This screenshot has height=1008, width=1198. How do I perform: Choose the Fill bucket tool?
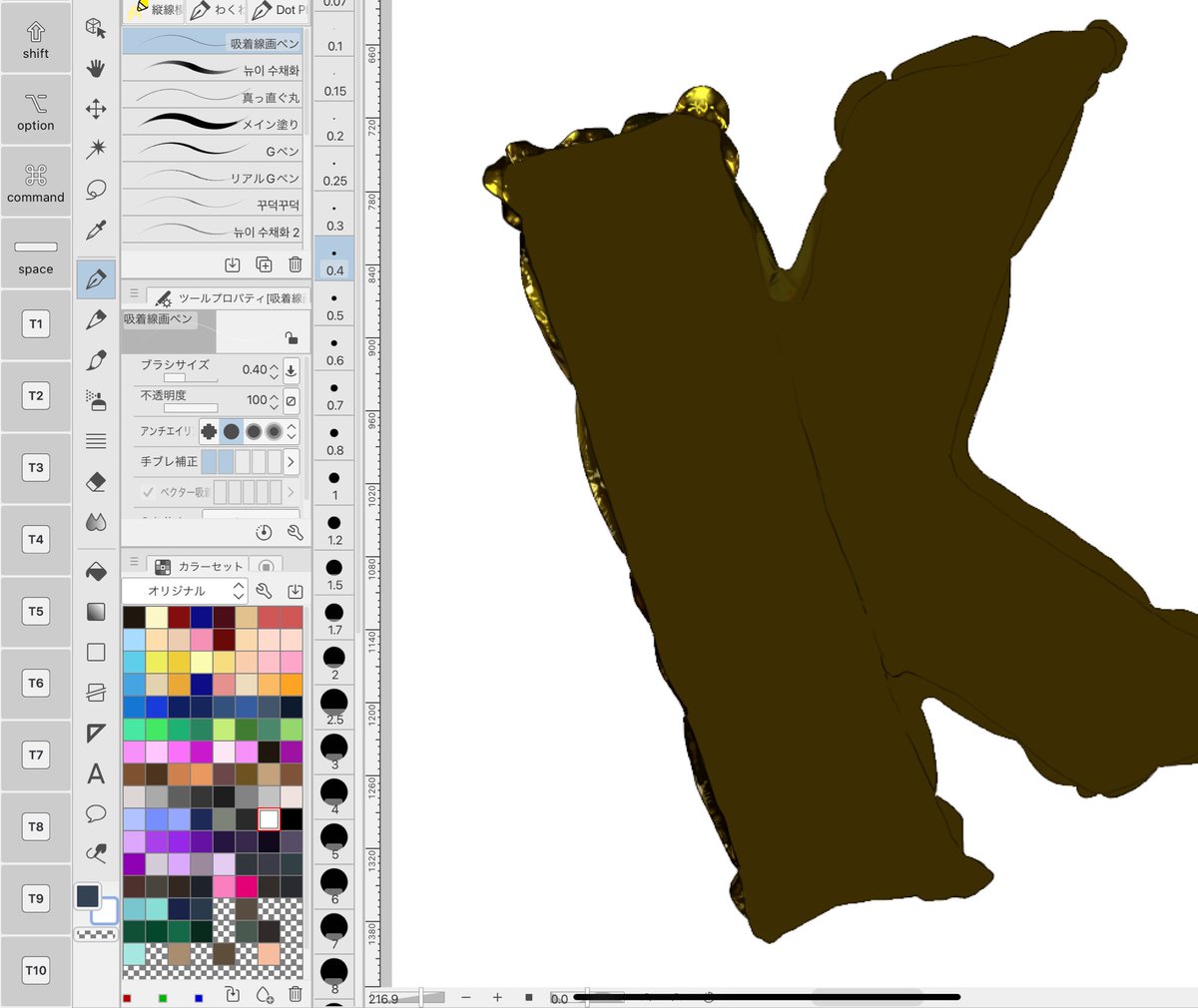tap(96, 571)
